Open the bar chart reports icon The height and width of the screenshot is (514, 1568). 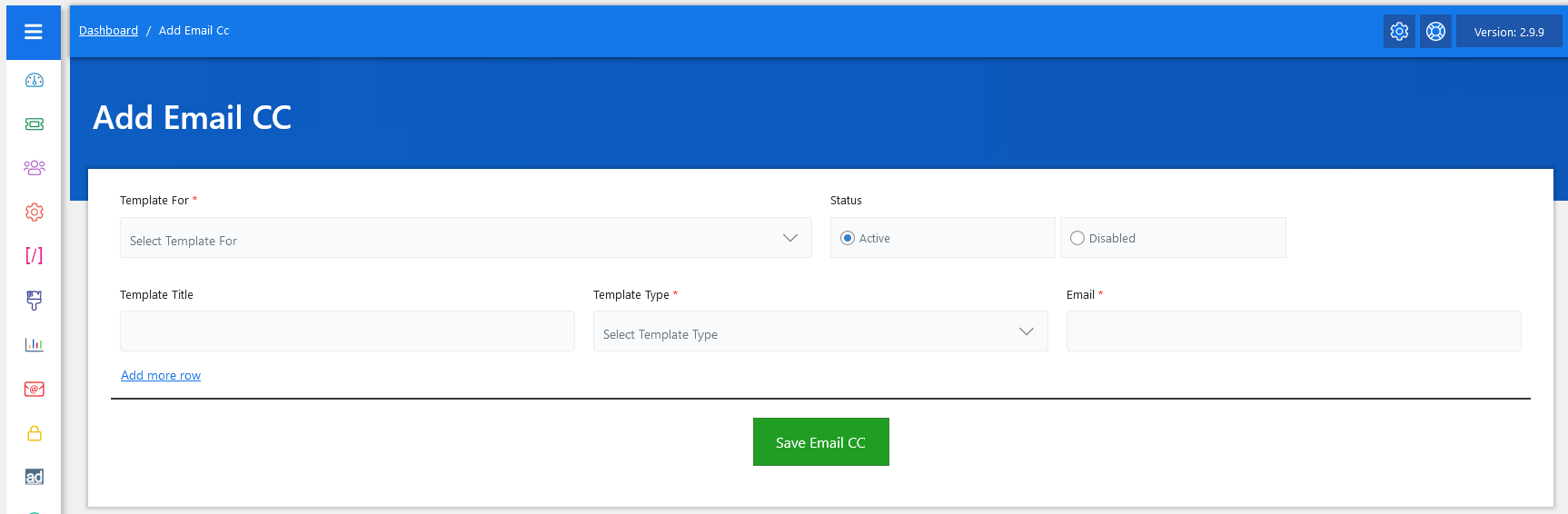[35, 344]
